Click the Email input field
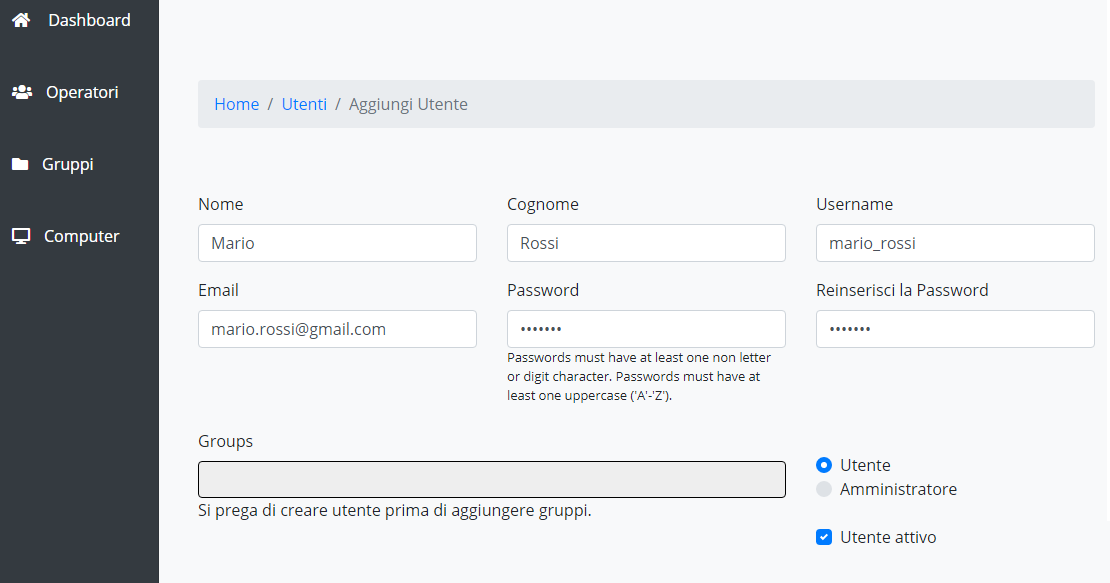The image size is (1110, 583). tap(337, 329)
